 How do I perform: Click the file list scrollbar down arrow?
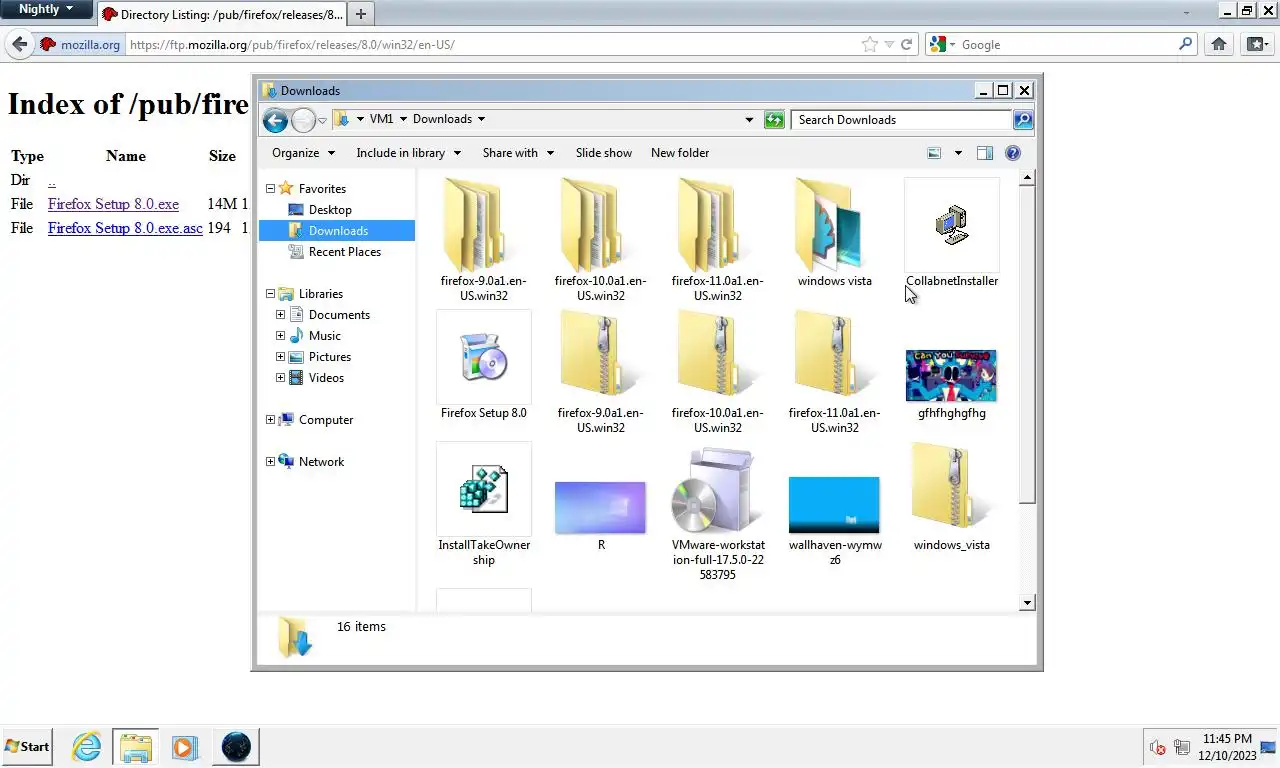[x=1027, y=602]
